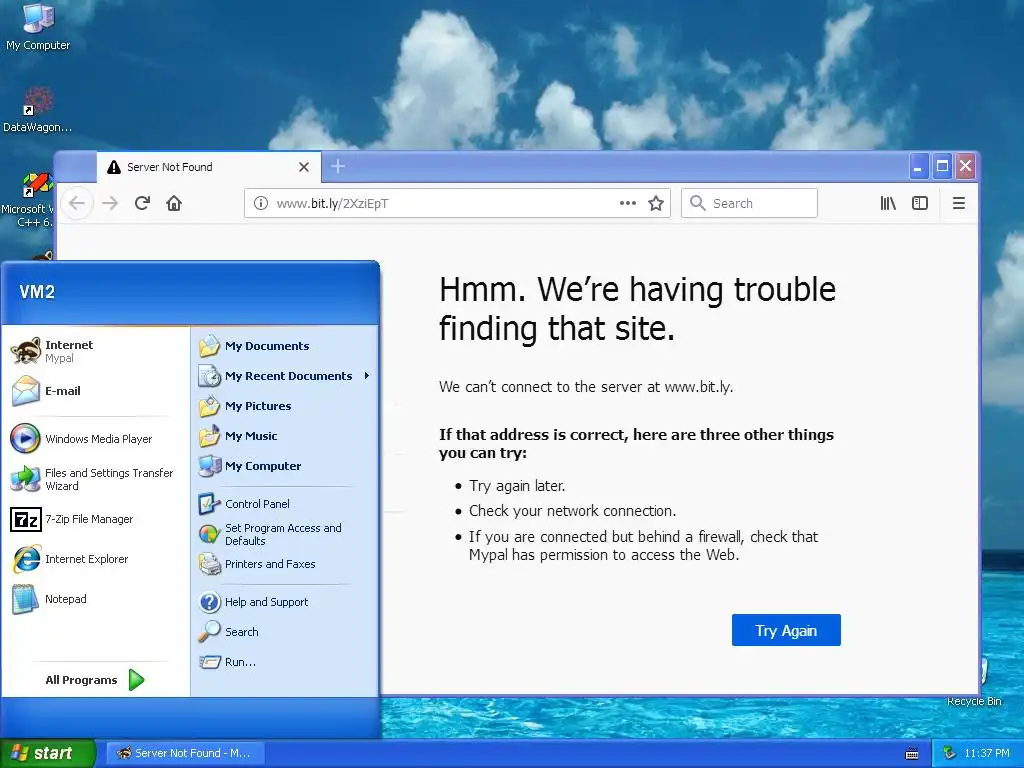
Task: Select Server Not Found taskbar button
Action: [184, 753]
